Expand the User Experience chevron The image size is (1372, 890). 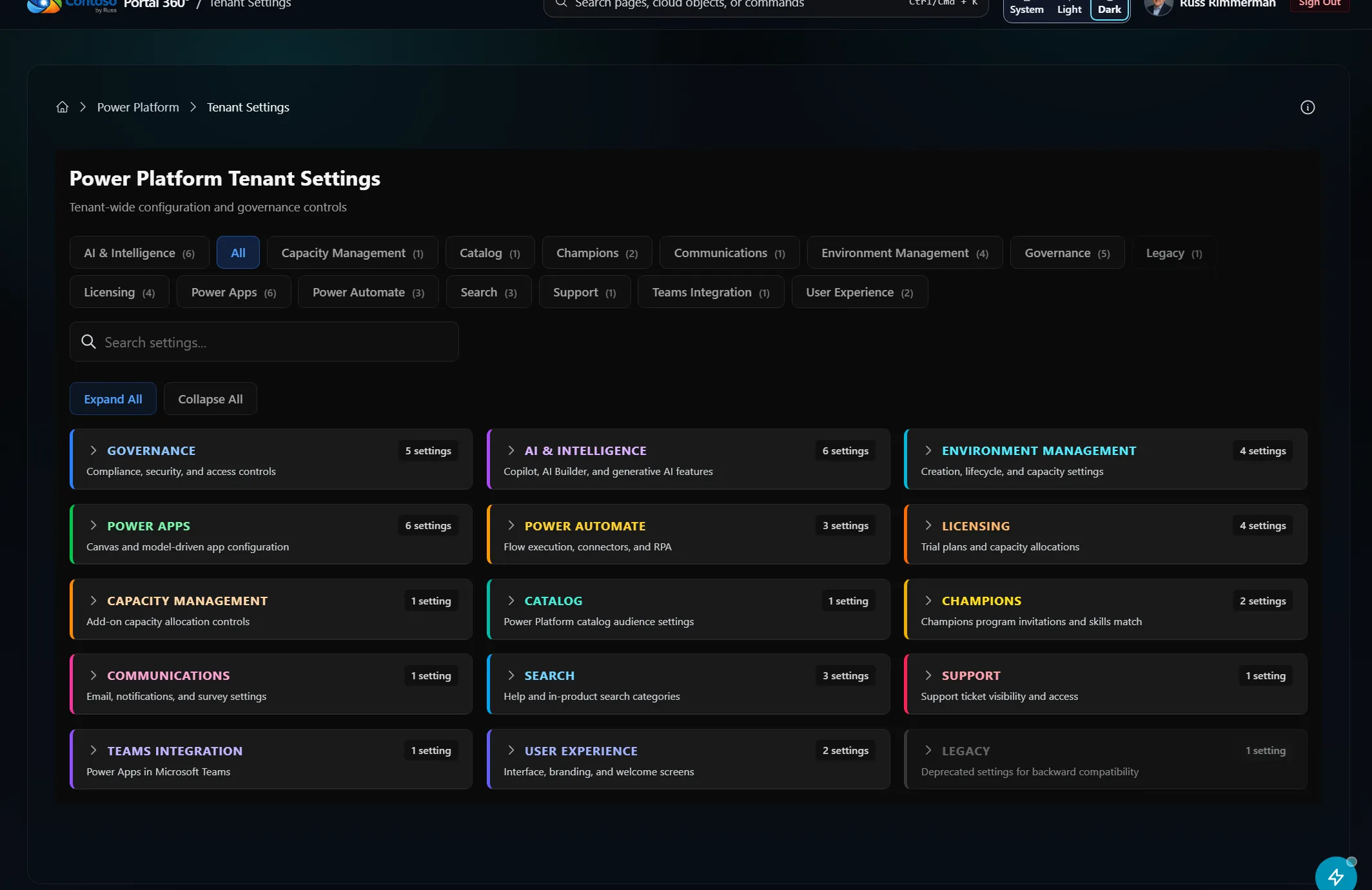(x=511, y=750)
